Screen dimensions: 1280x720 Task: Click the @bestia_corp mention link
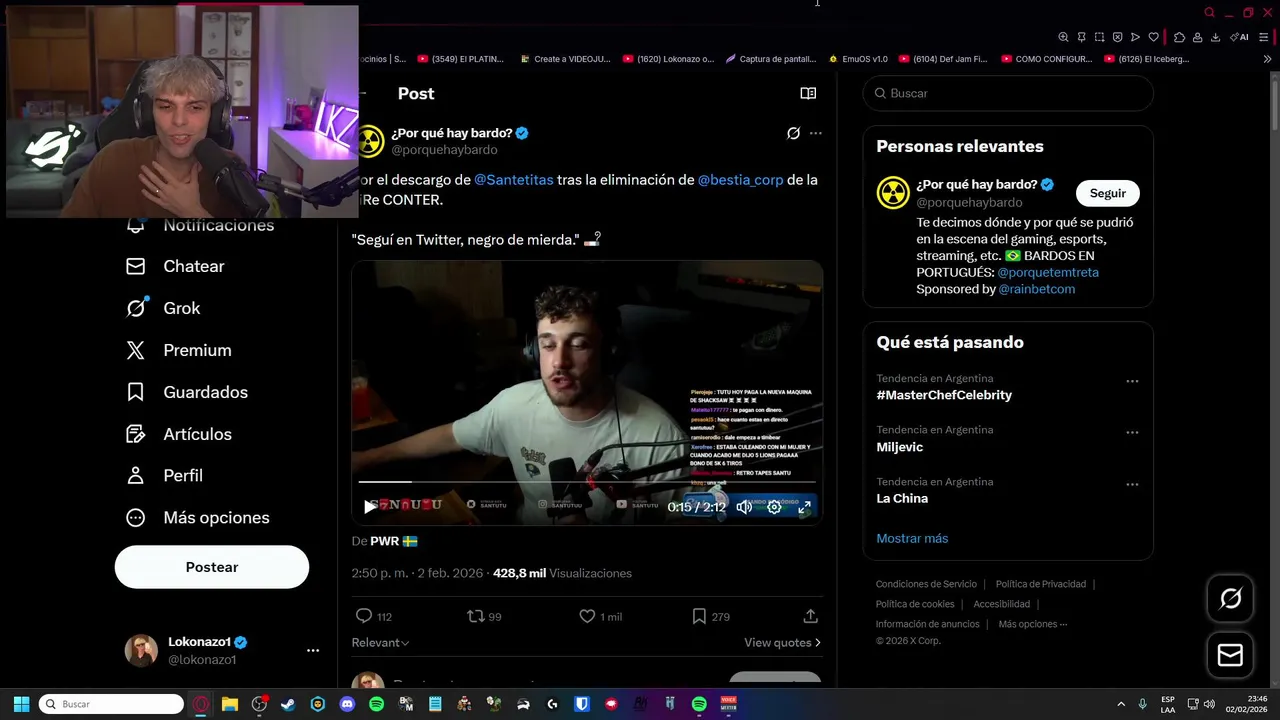click(740, 180)
